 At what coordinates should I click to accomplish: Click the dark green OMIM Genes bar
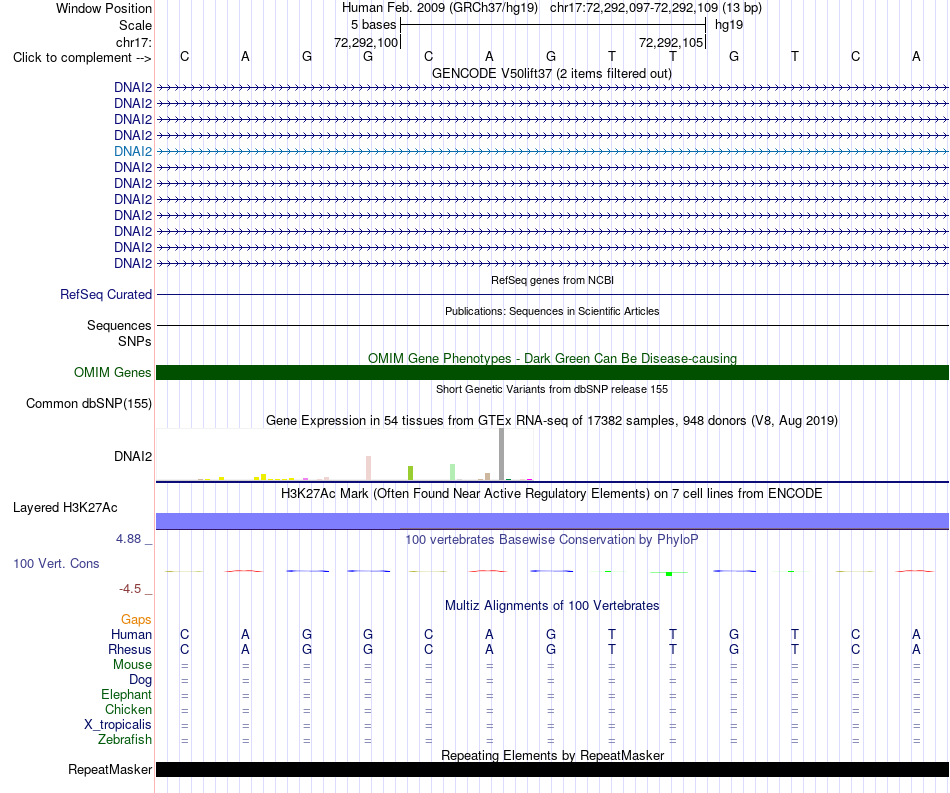[x=552, y=373]
